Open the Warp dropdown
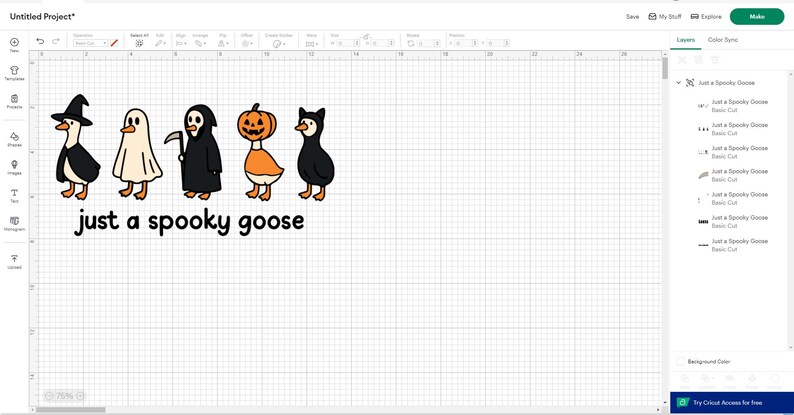This screenshot has height=415, width=794. pos(311,44)
